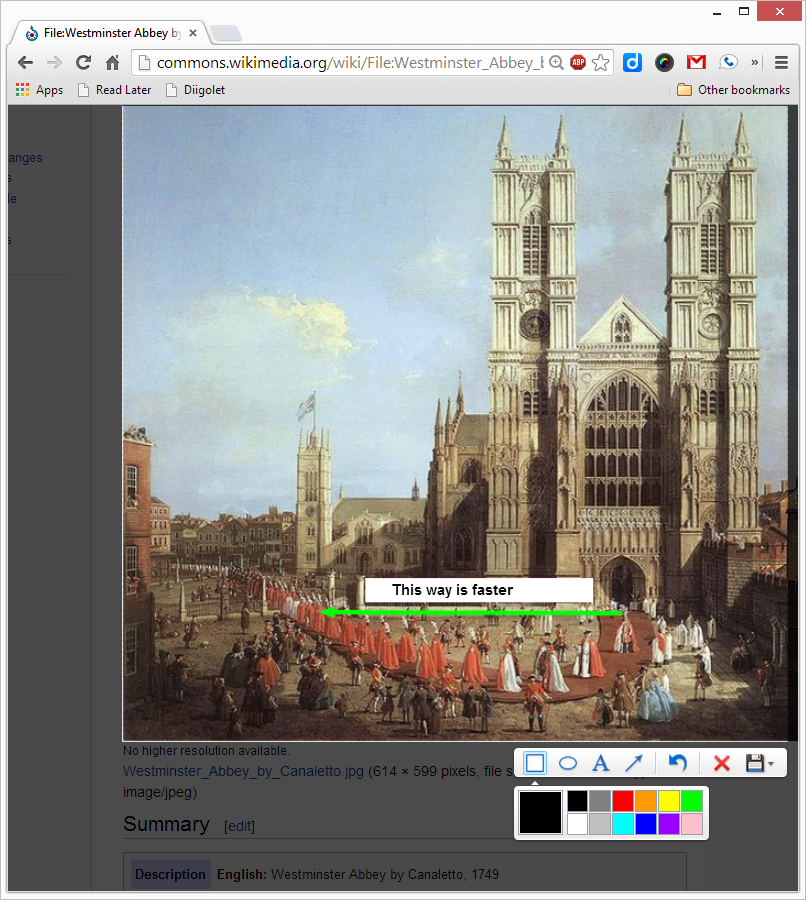
Task: Save the annotated screenshot
Action: pyautogui.click(x=755, y=763)
